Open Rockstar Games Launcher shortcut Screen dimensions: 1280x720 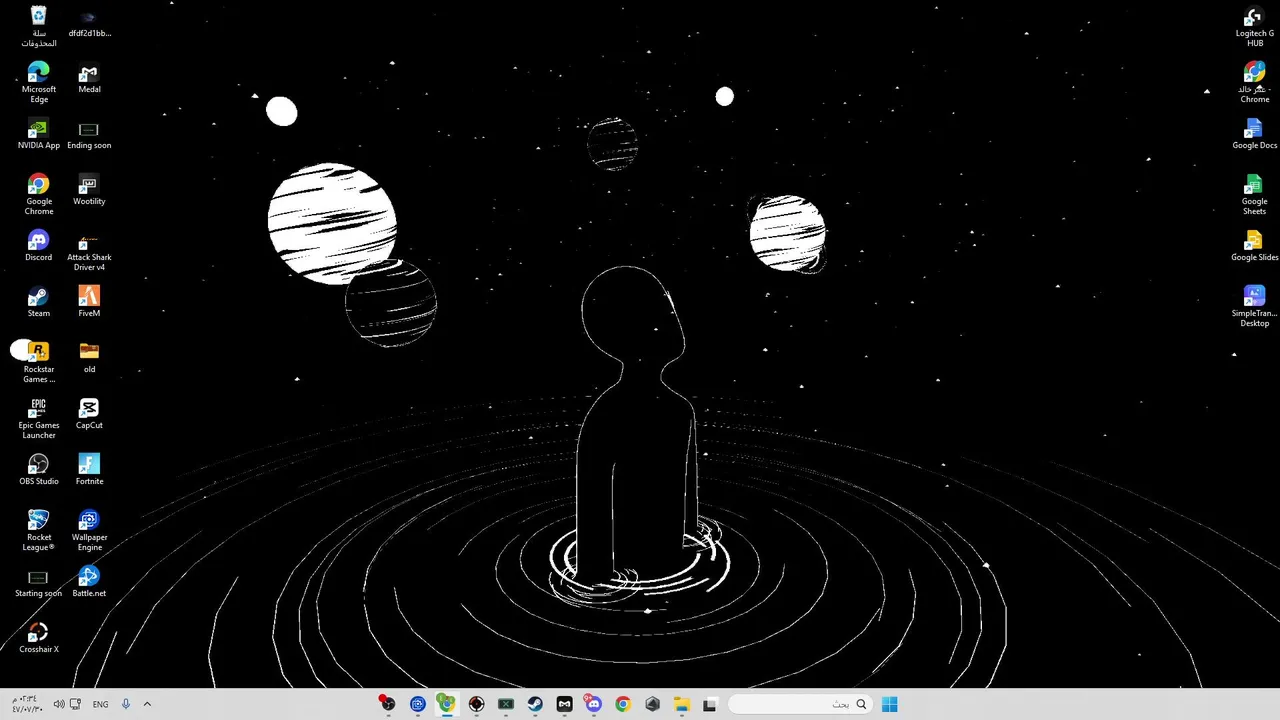[x=38, y=363]
